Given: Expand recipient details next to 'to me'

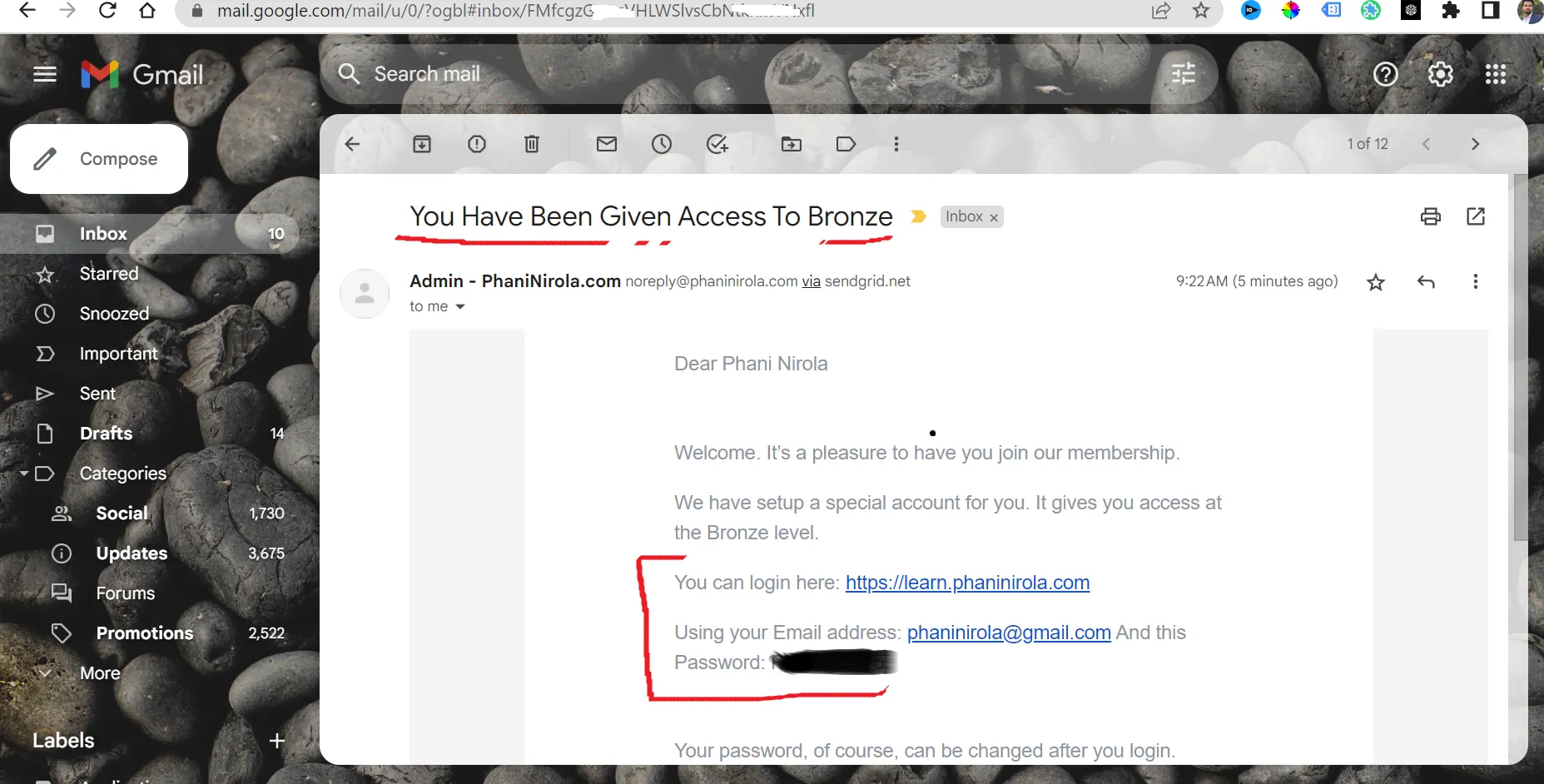Looking at the screenshot, I should [x=460, y=307].
